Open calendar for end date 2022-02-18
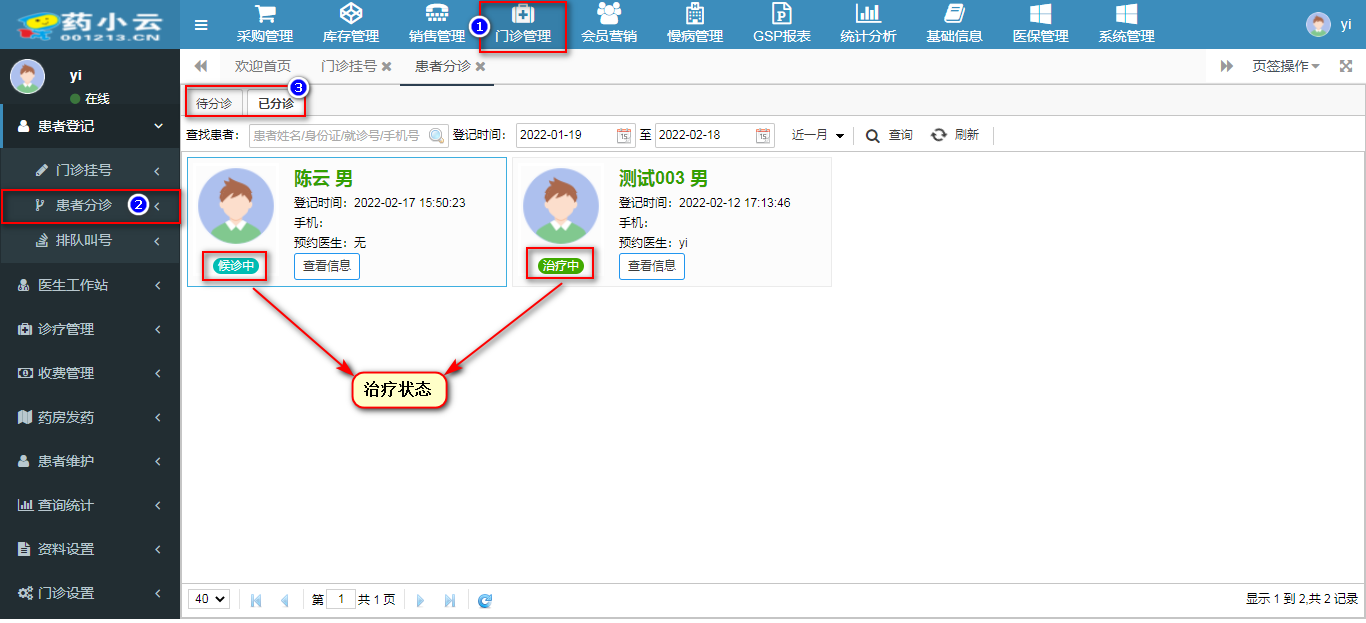 [763, 135]
